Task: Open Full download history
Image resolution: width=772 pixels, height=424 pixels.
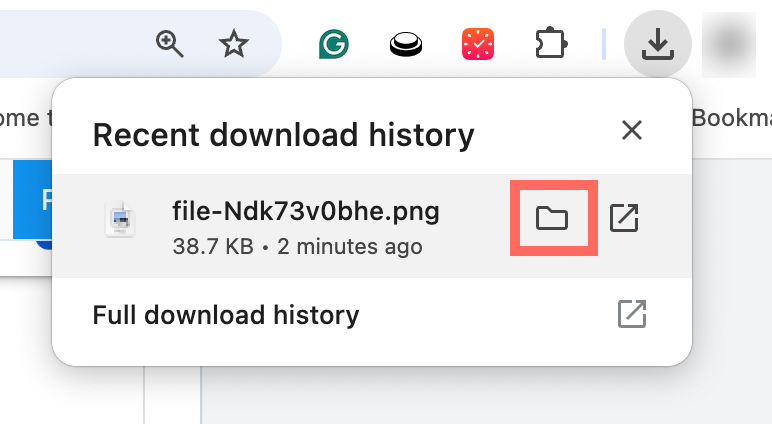Action: (226, 316)
